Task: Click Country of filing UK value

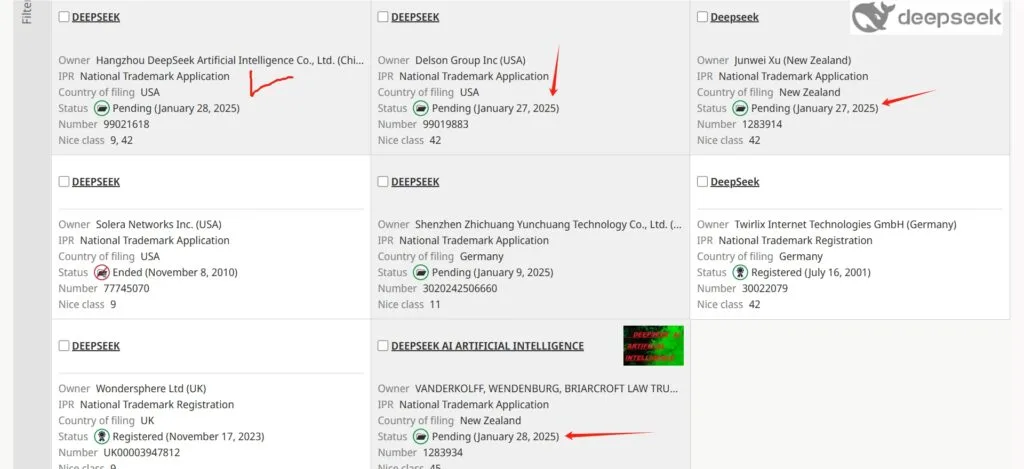Action: click(150, 420)
